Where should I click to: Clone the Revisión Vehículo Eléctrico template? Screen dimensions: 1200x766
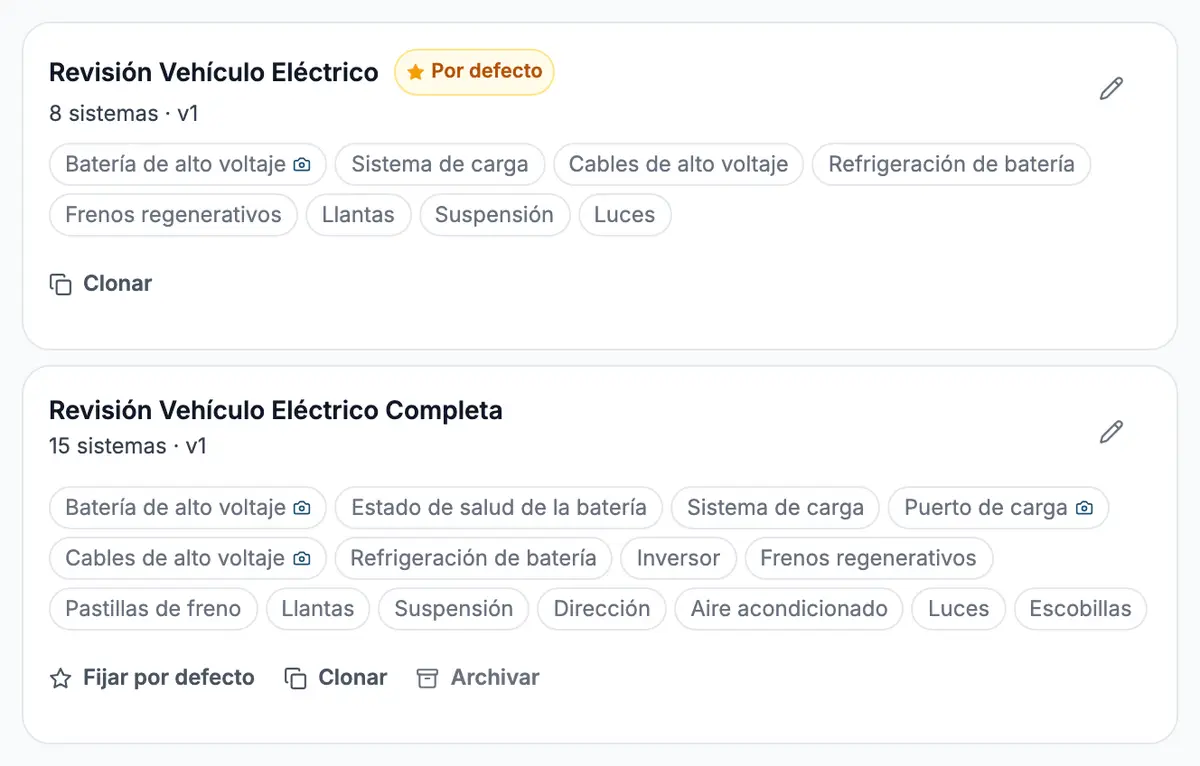(x=101, y=284)
